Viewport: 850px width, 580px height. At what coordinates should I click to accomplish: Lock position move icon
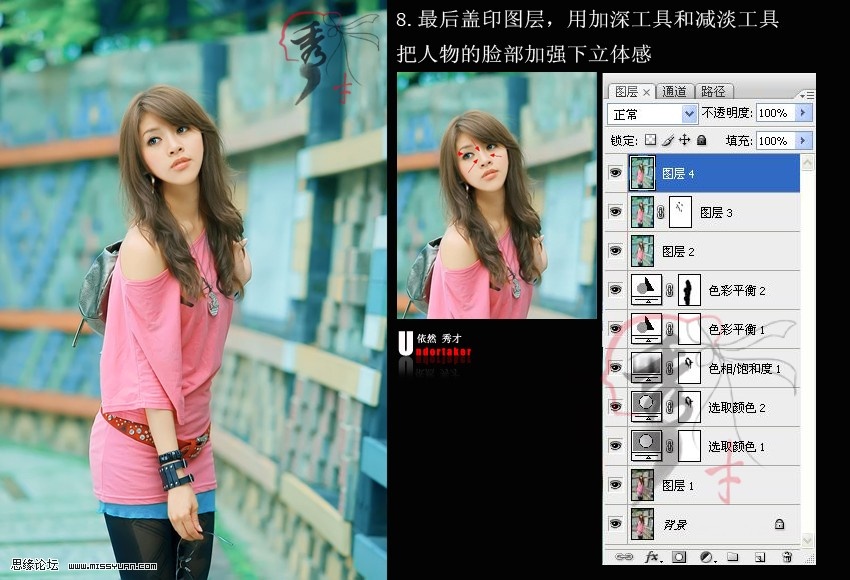point(685,140)
